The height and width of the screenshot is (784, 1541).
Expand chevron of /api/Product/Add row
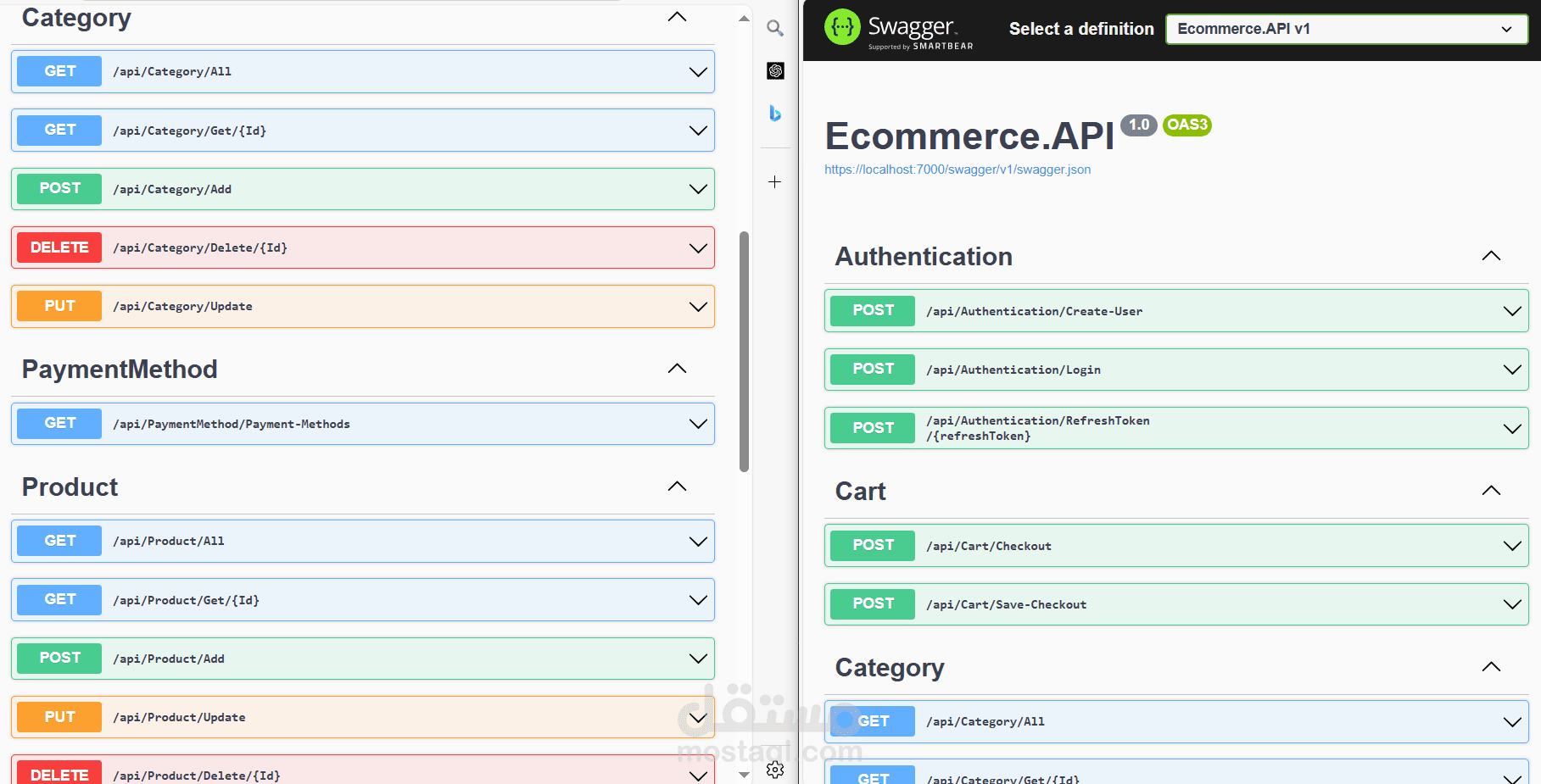point(698,659)
